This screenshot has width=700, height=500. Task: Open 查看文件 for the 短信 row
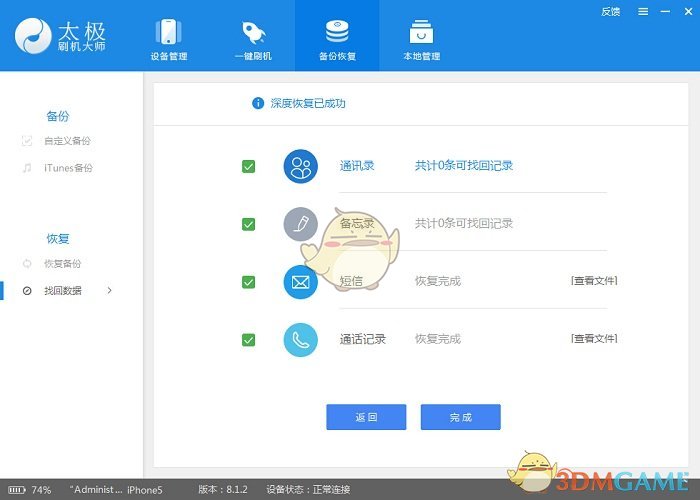pyautogui.click(x=594, y=281)
